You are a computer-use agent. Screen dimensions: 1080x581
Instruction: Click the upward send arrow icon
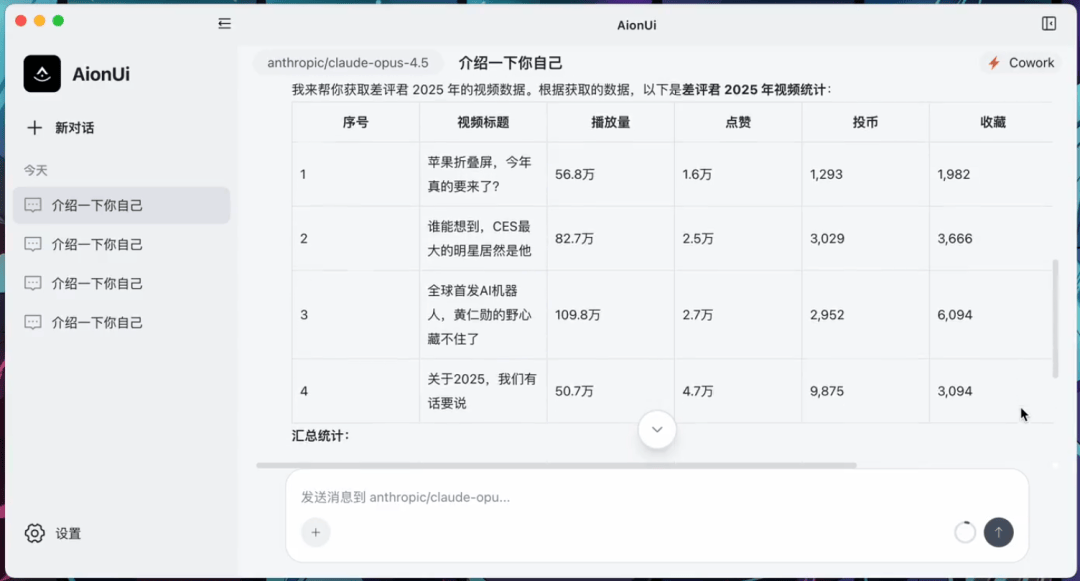click(x=998, y=532)
